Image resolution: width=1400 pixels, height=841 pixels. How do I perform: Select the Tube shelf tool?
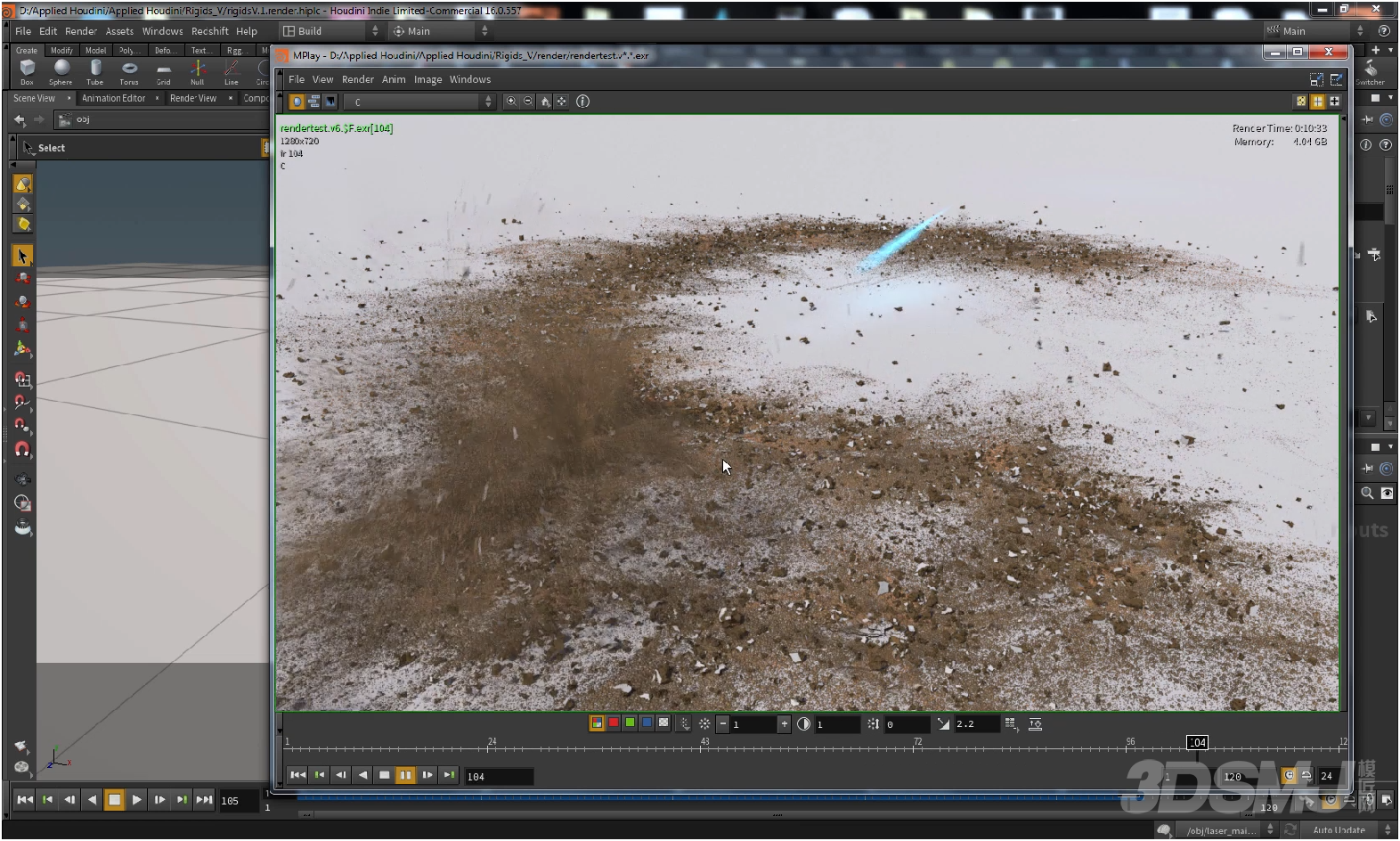pos(94,71)
